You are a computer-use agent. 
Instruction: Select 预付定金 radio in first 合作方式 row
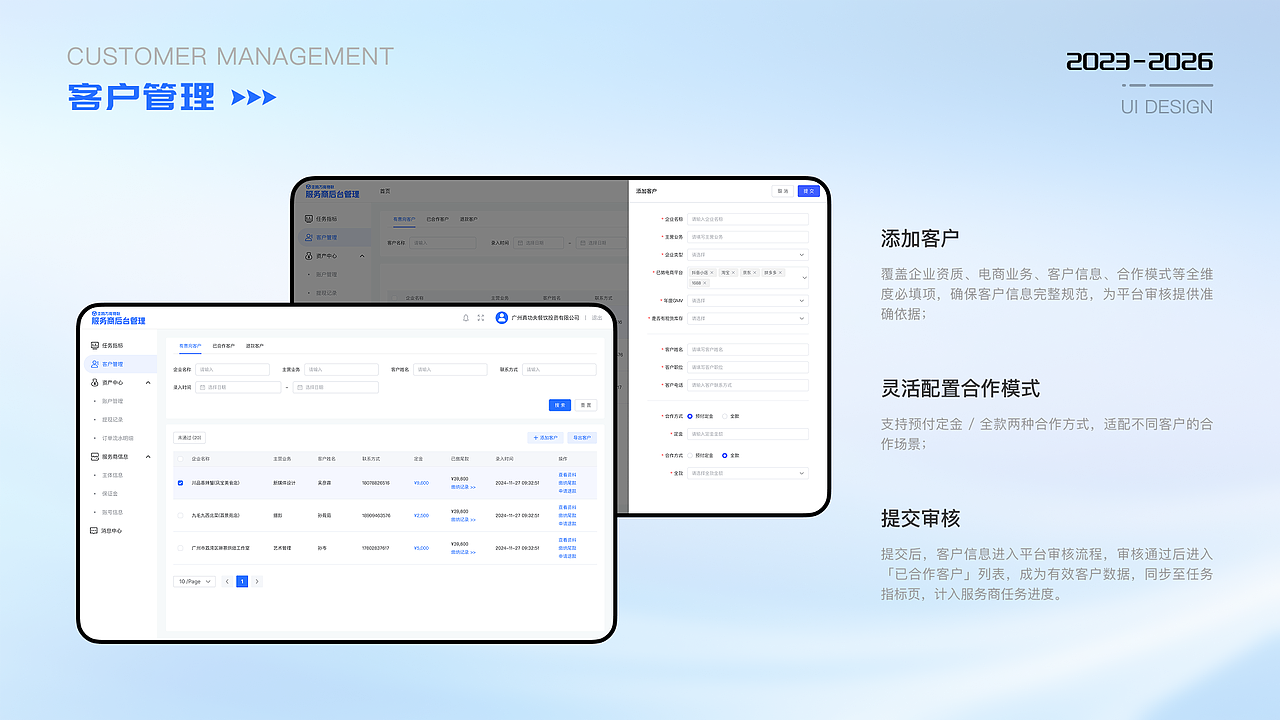tap(690, 416)
